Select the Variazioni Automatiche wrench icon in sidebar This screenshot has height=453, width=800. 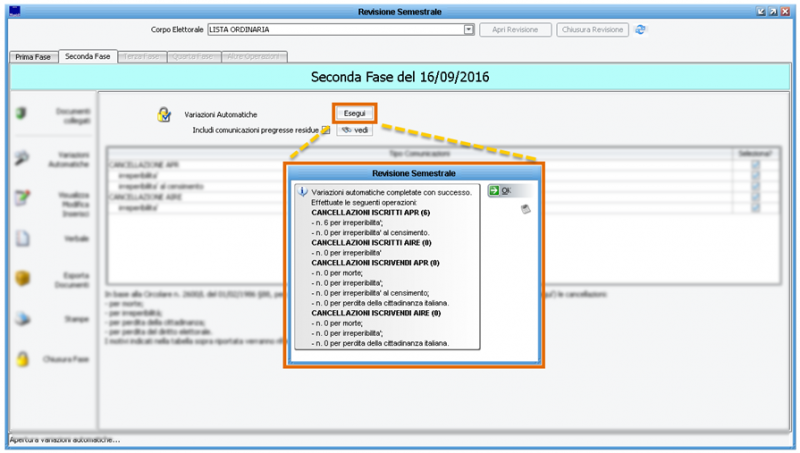pyautogui.click(x=21, y=159)
